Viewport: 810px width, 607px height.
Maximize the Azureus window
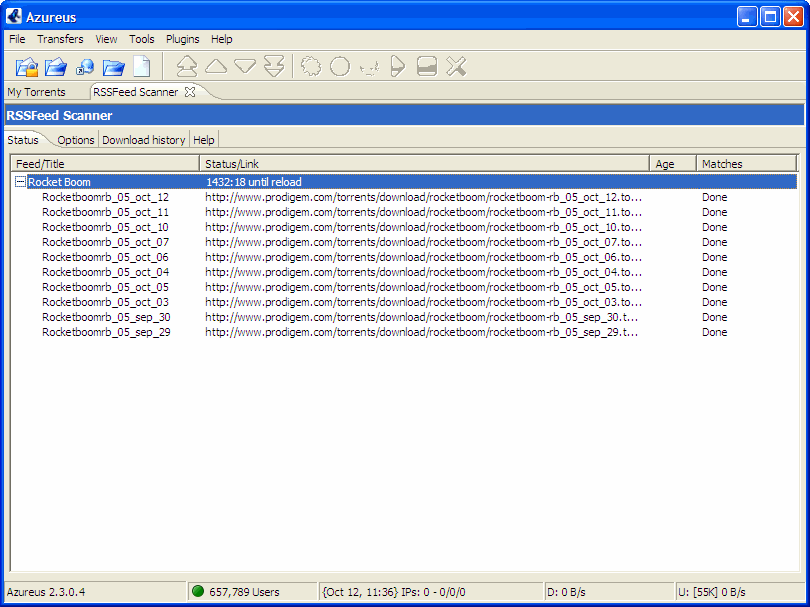pos(770,17)
